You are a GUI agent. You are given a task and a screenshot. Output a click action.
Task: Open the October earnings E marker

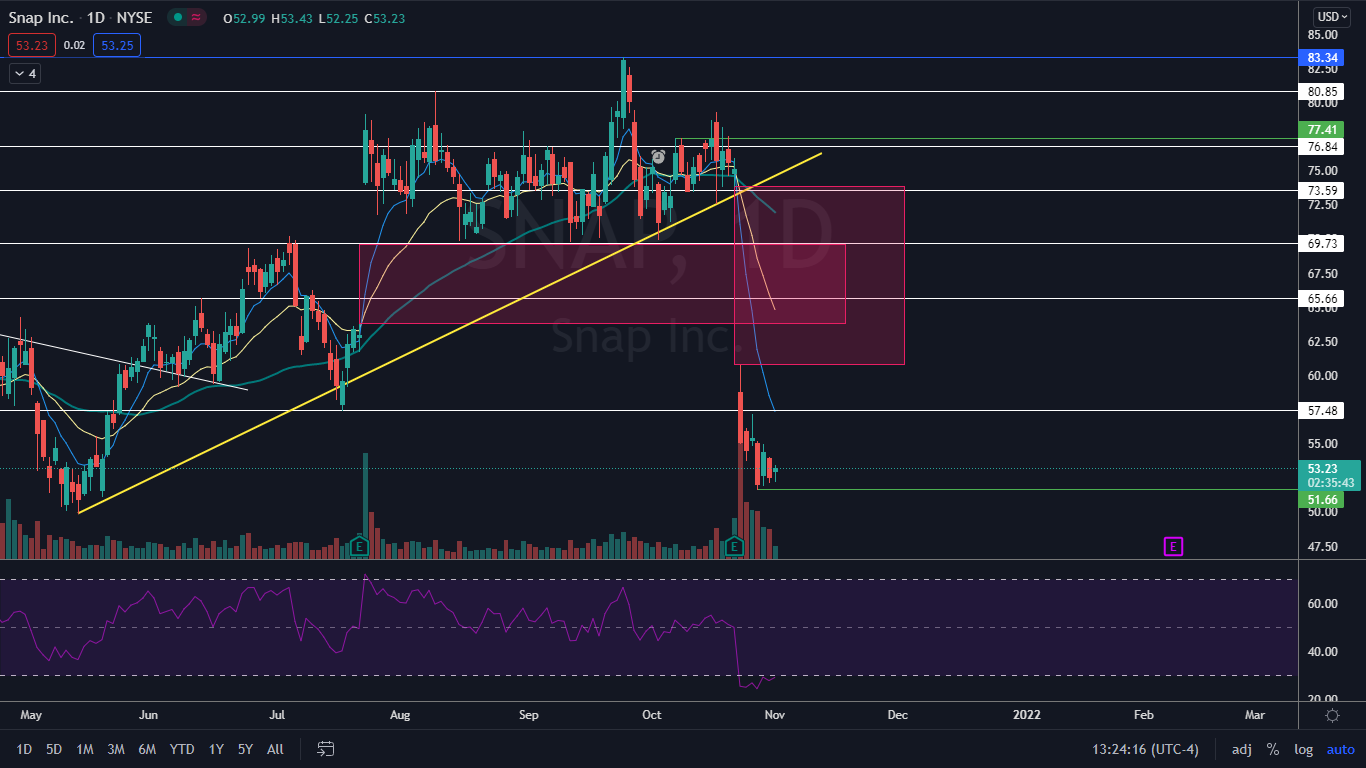(x=734, y=546)
